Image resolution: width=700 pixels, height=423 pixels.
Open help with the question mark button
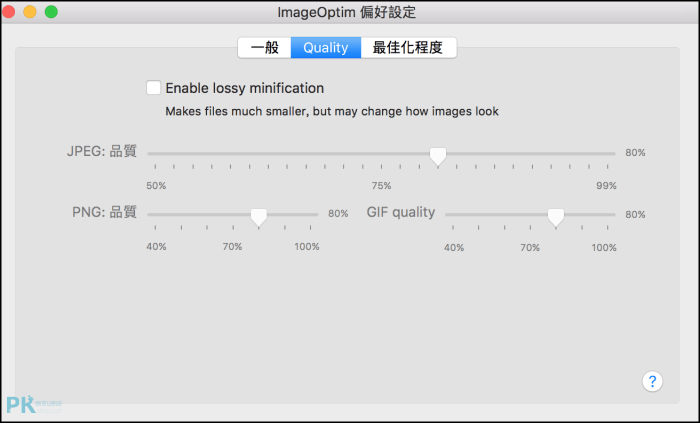point(652,382)
